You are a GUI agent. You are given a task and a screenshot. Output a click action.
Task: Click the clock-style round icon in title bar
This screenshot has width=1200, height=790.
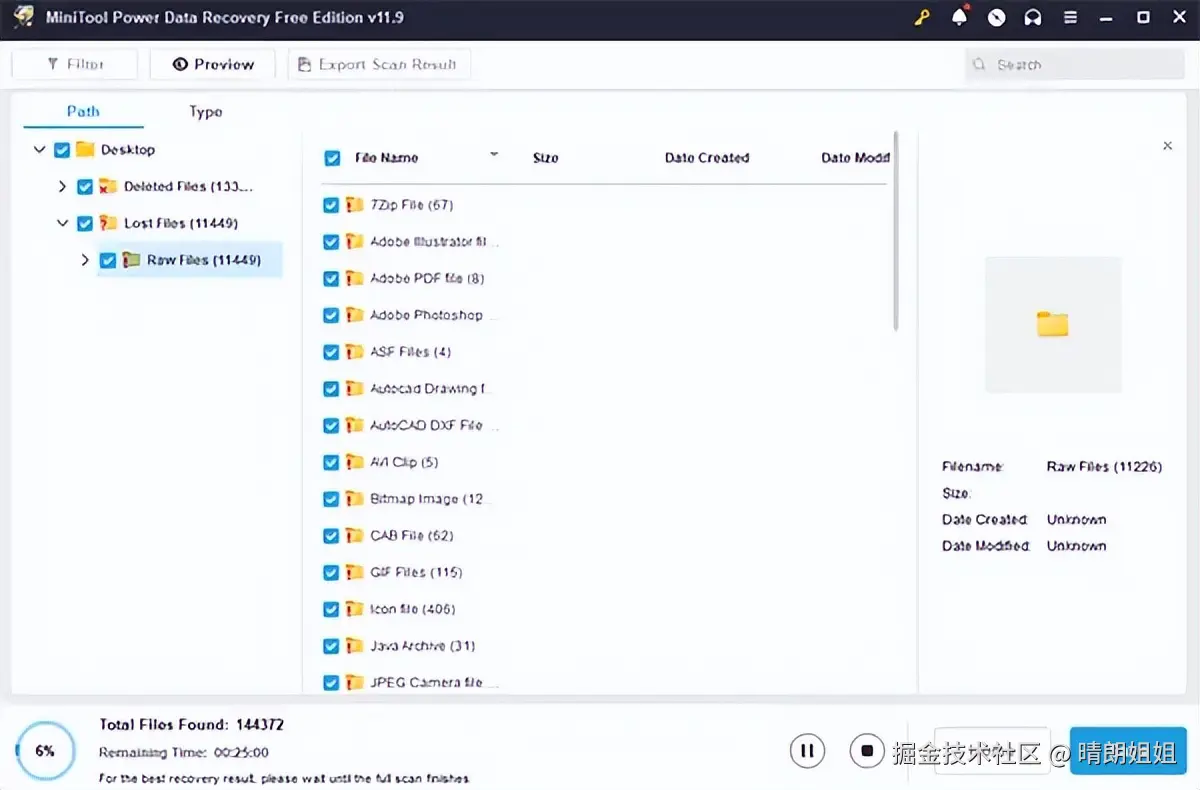[996, 18]
